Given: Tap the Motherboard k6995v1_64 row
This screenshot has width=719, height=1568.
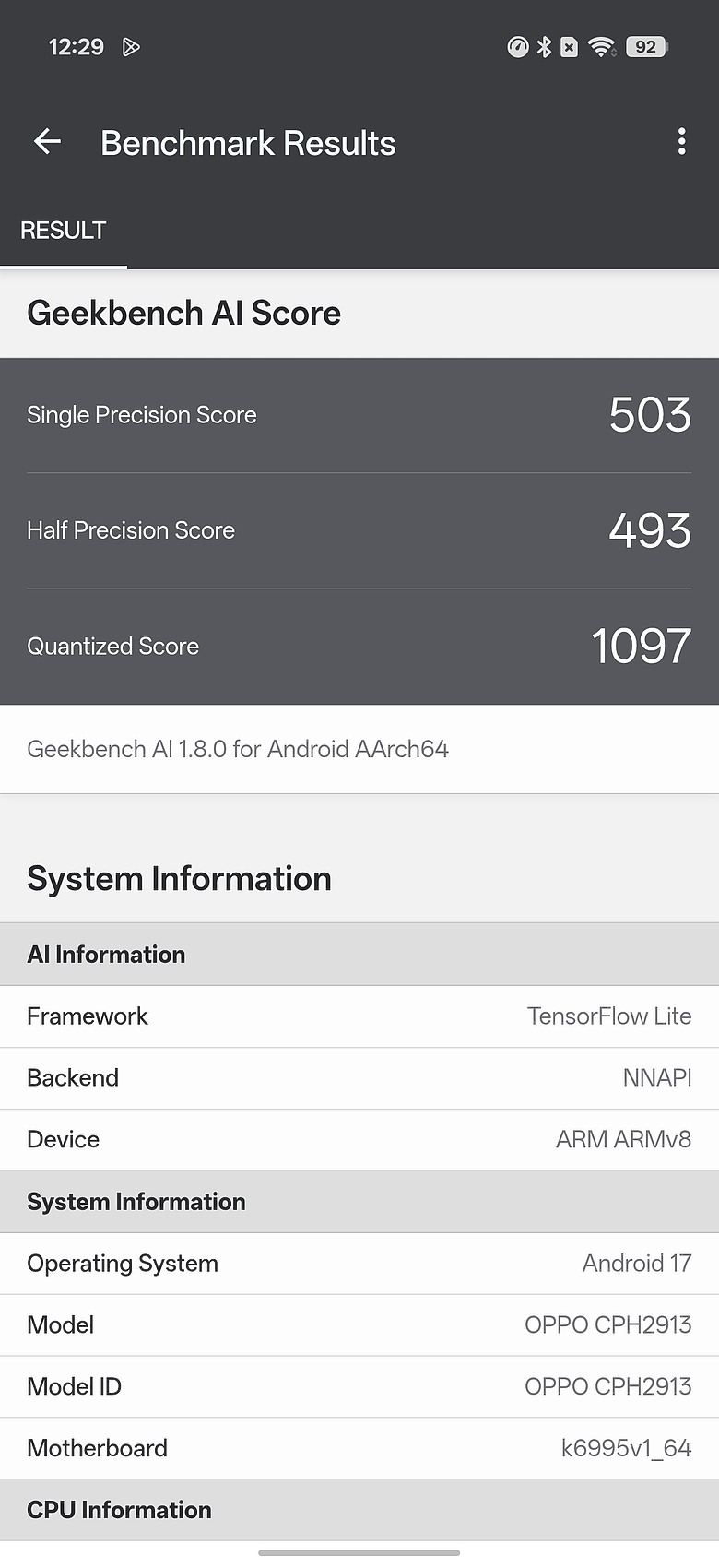Looking at the screenshot, I should point(359,1449).
